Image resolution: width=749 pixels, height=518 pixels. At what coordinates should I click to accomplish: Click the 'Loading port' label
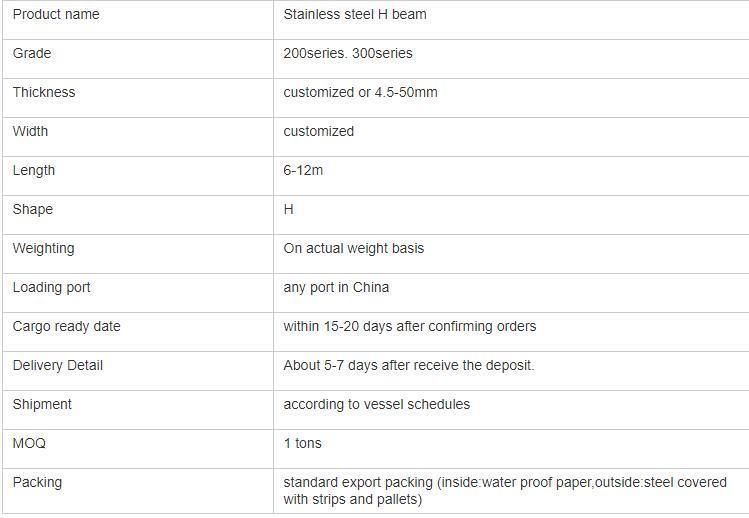51,287
